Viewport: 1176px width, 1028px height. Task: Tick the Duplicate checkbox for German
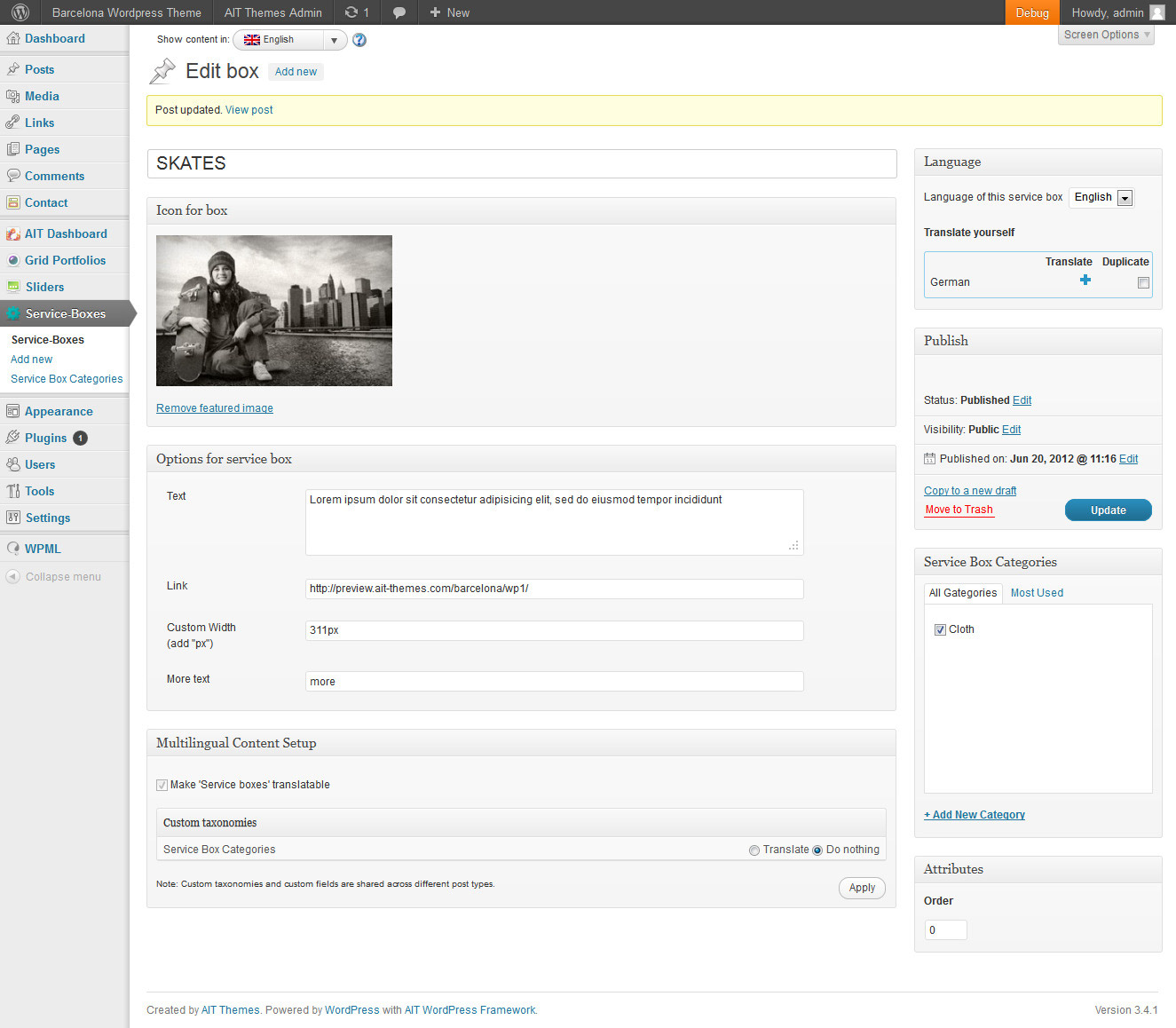point(1143,283)
